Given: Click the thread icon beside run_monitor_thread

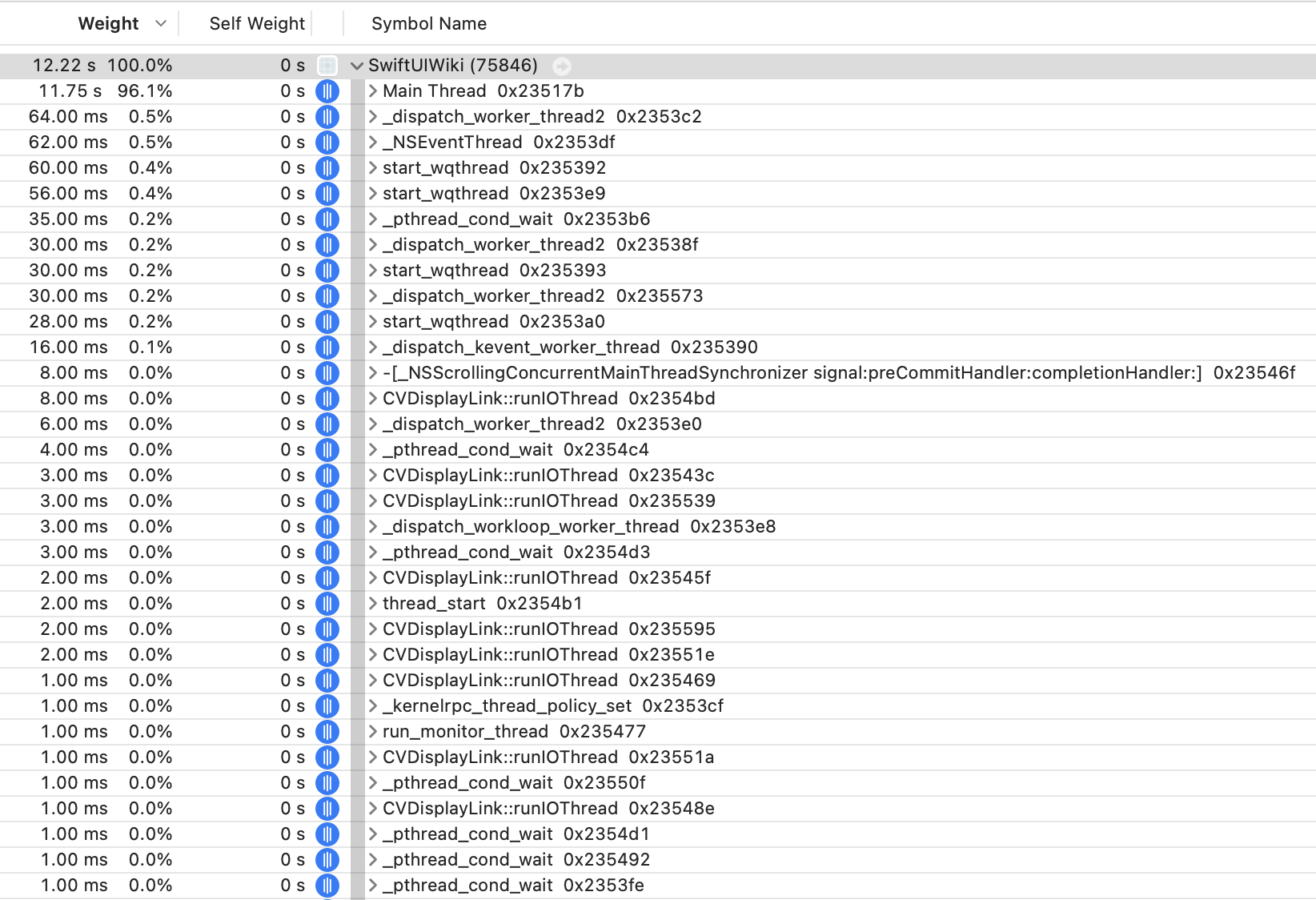Looking at the screenshot, I should click(327, 731).
